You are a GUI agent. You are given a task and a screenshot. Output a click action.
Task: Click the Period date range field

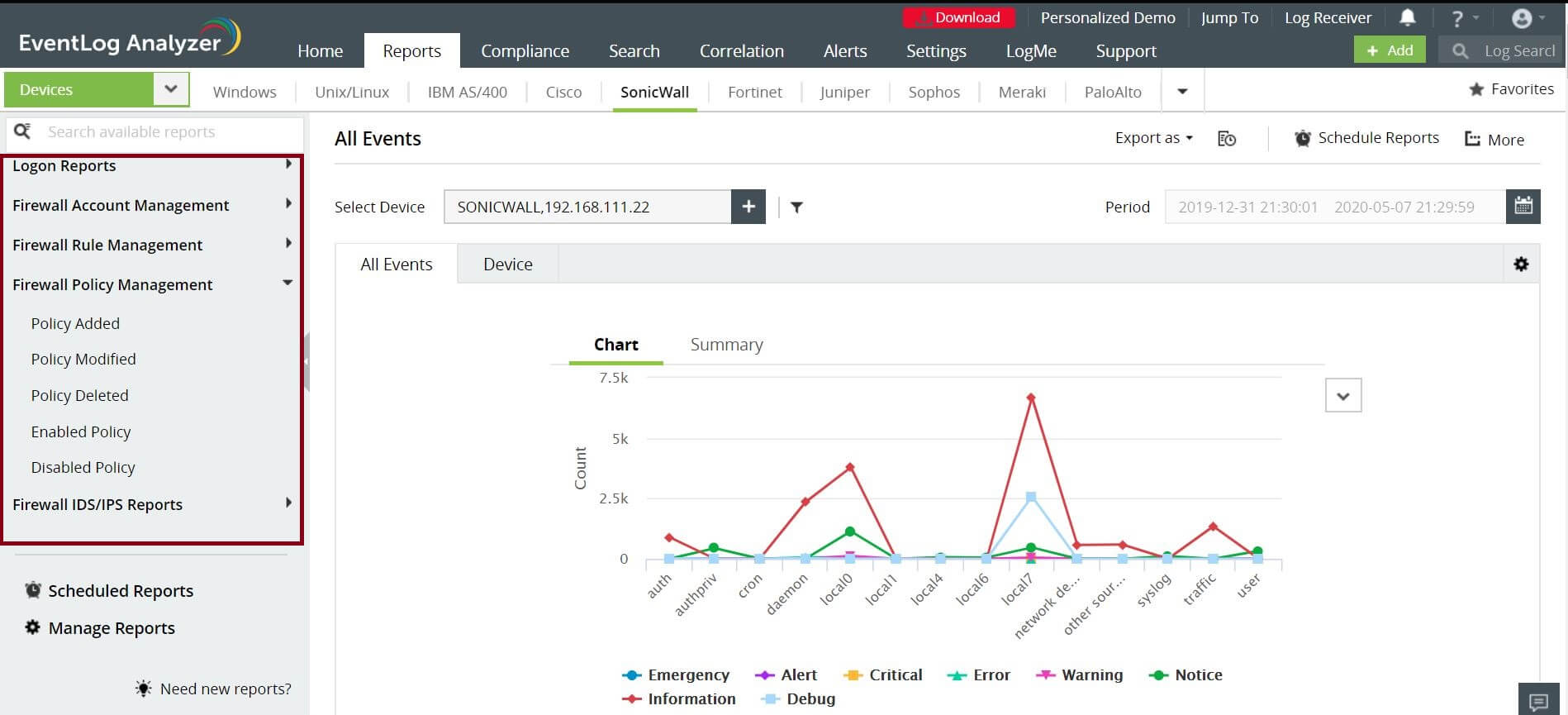[1335, 207]
